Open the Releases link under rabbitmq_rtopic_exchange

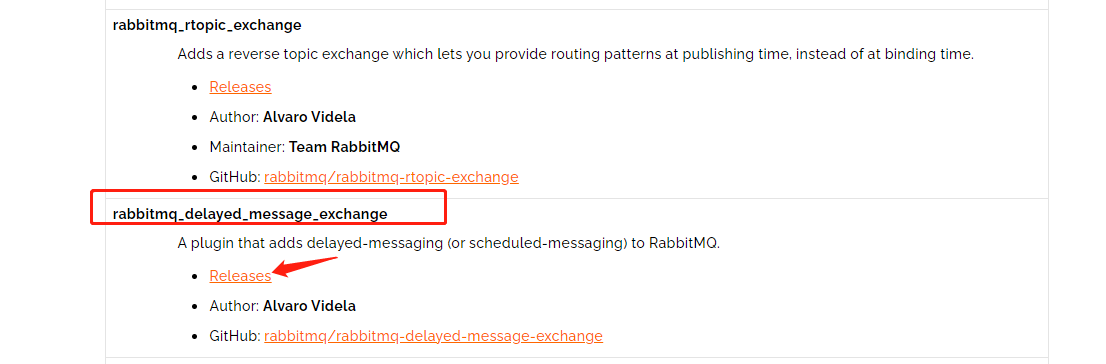pos(240,87)
